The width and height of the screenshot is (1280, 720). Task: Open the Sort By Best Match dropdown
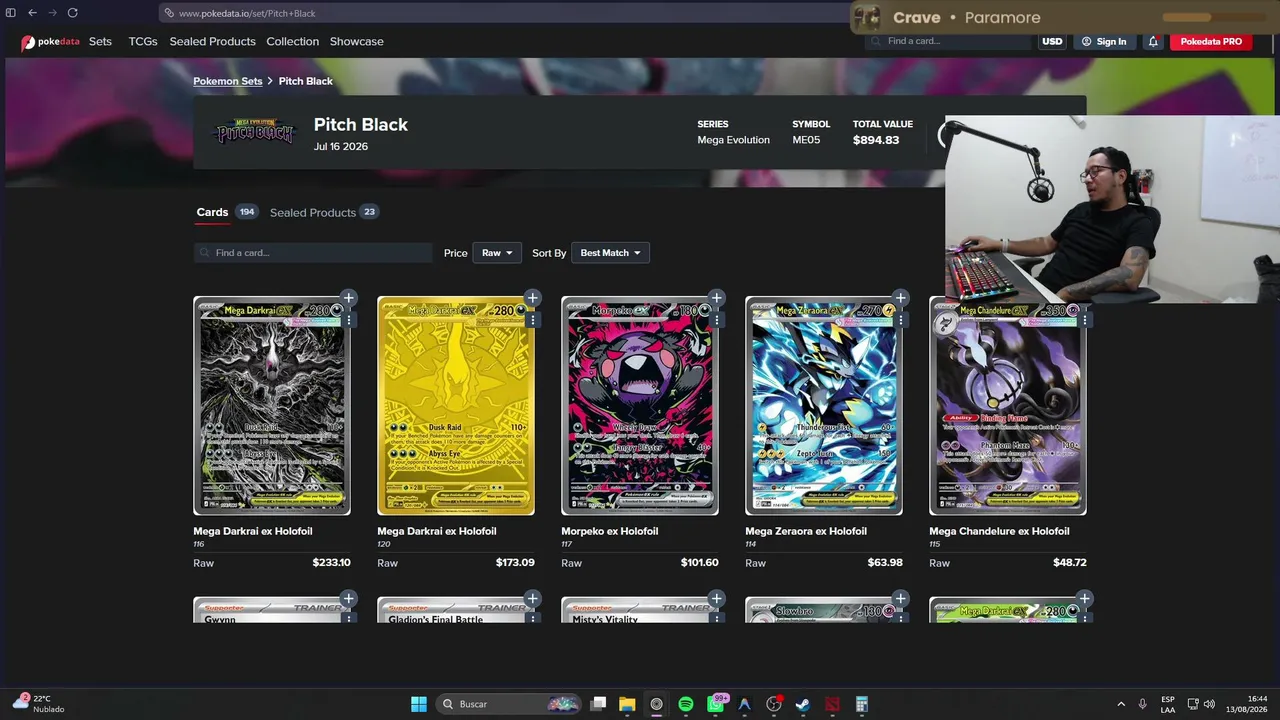coord(610,253)
